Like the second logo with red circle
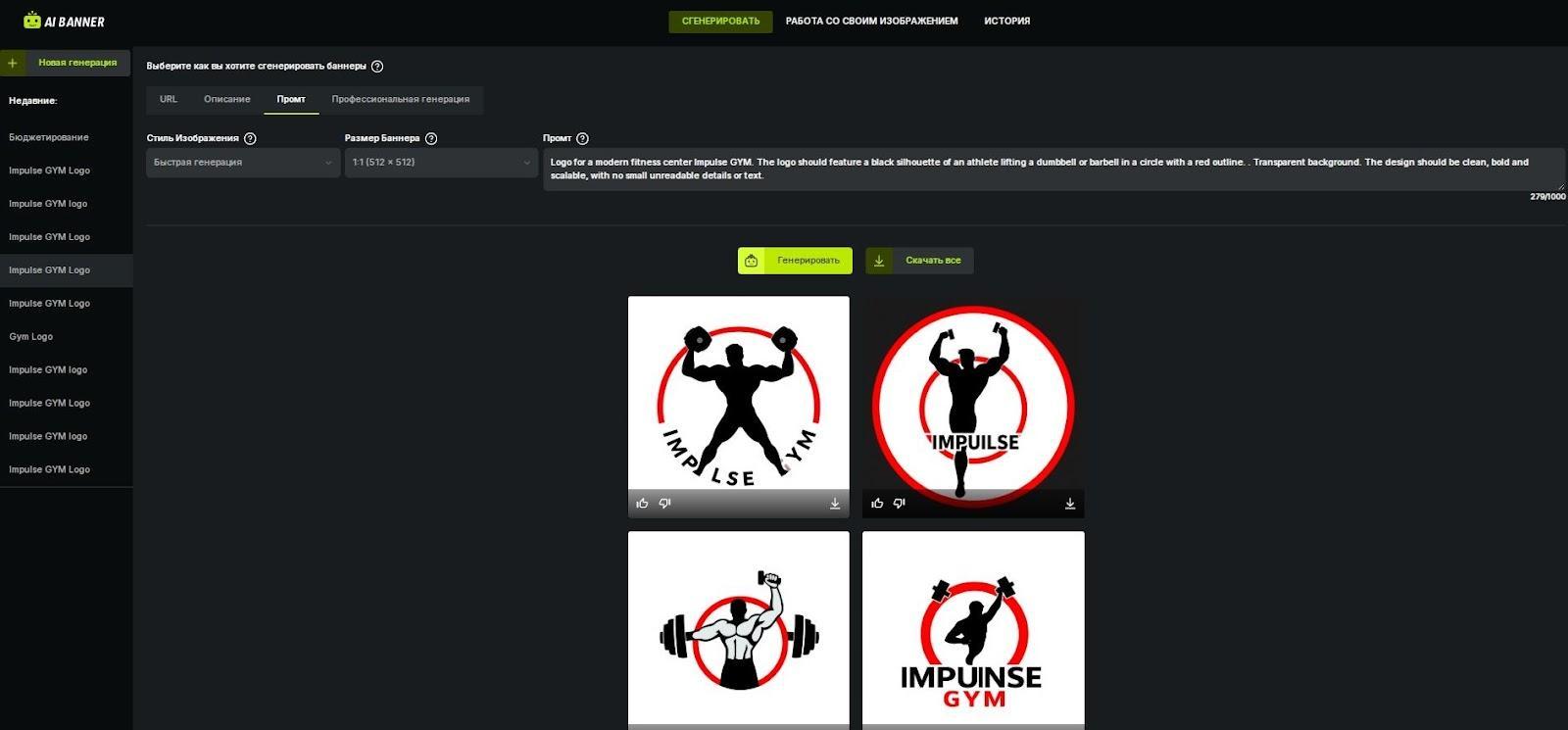Image resolution: width=1568 pixels, height=730 pixels. pyautogui.click(x=877, y=504)
